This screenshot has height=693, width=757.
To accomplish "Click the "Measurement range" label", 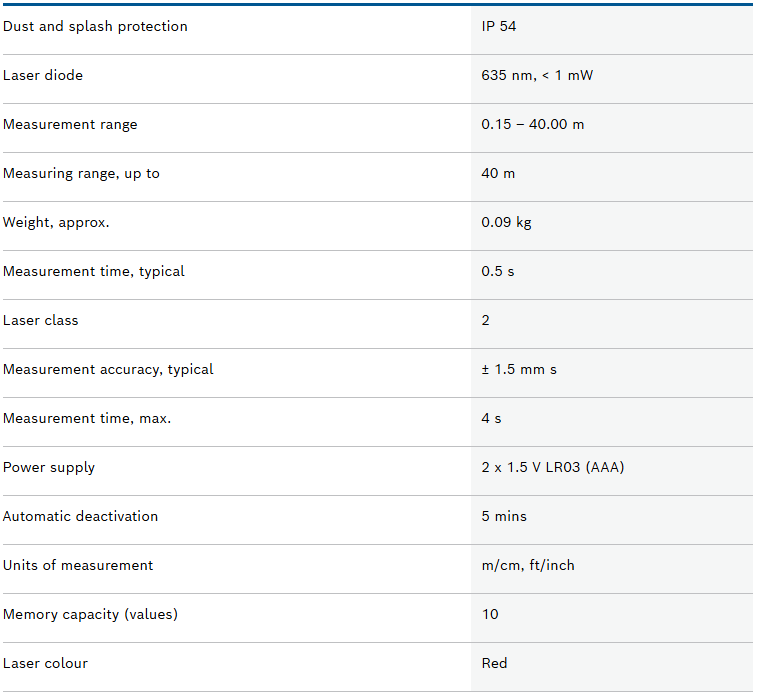I will point(70,125).
